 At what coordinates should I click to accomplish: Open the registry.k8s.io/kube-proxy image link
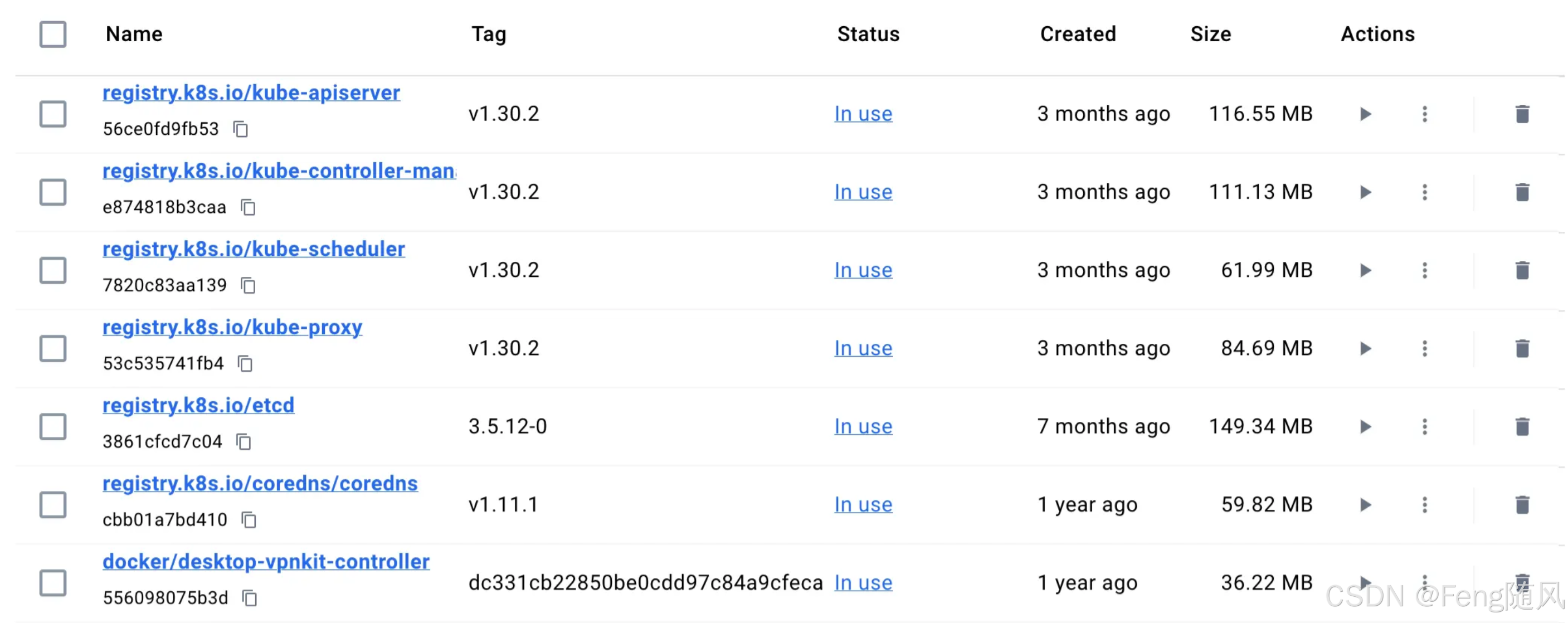232,327
